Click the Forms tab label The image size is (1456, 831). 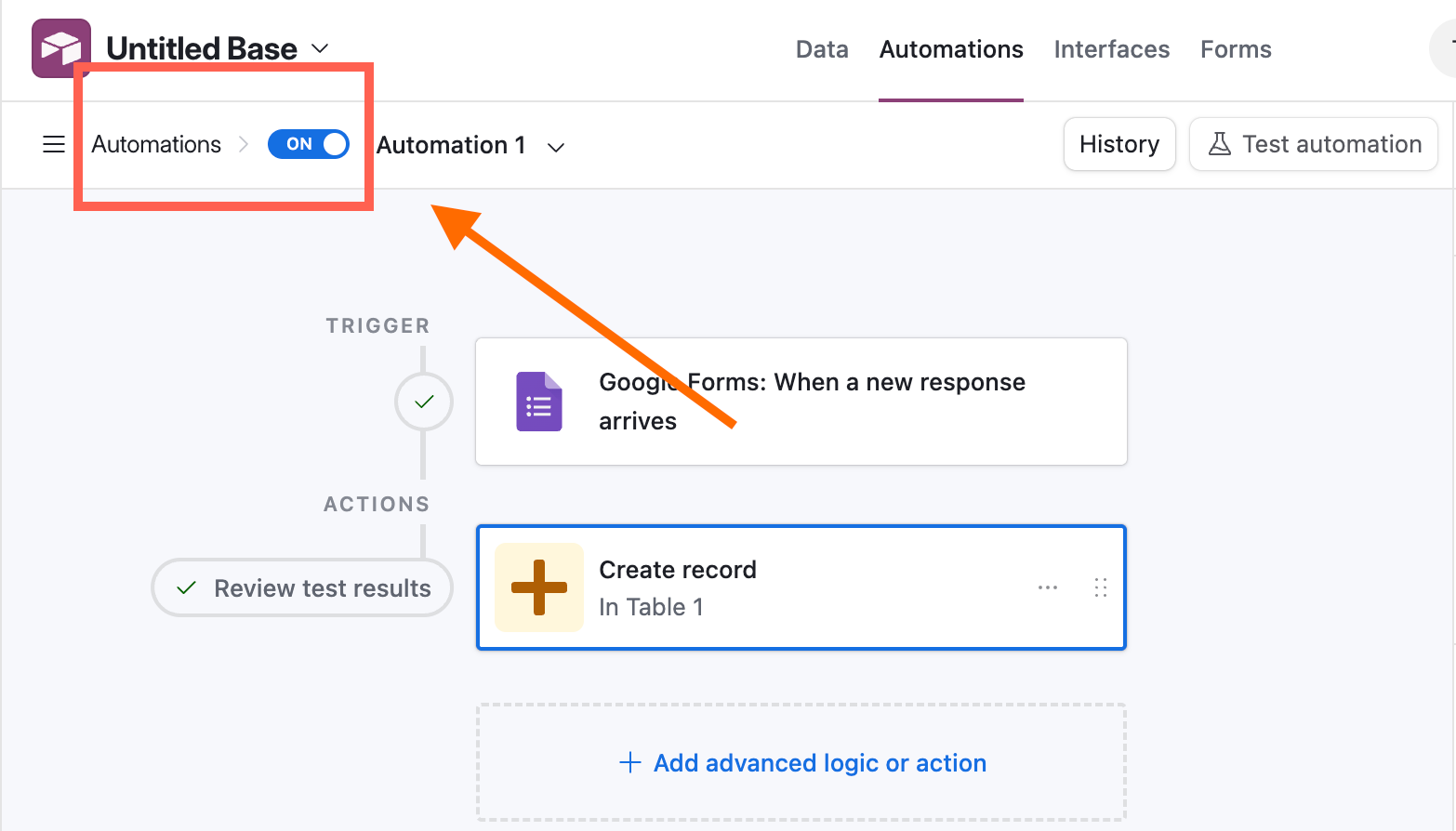tap(1235, 48)
